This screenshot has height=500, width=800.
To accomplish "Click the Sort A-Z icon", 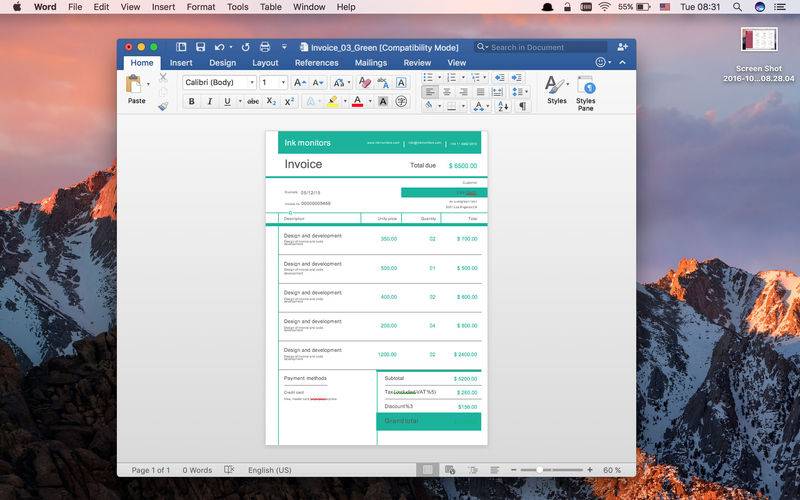I will click(503, 106).
